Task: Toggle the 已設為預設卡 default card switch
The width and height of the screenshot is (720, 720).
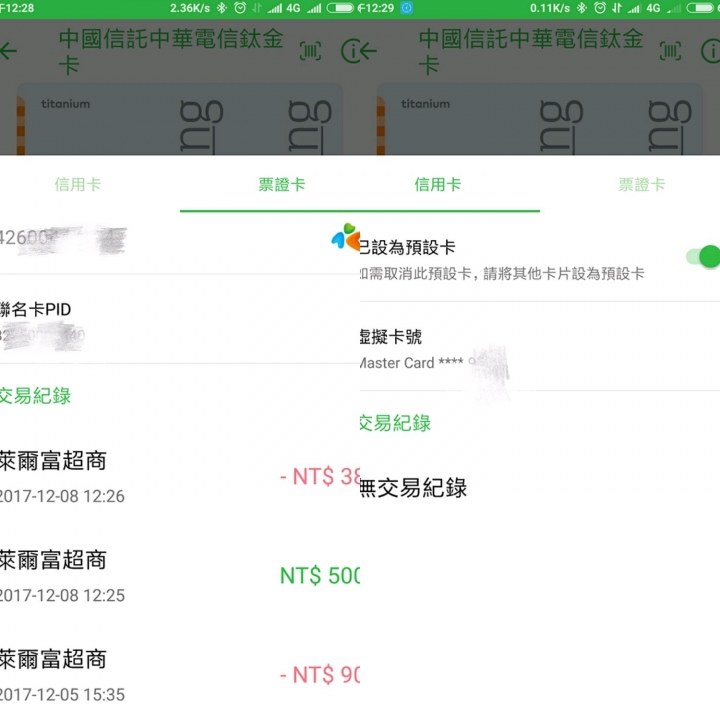Action: (x=703, y=257)
